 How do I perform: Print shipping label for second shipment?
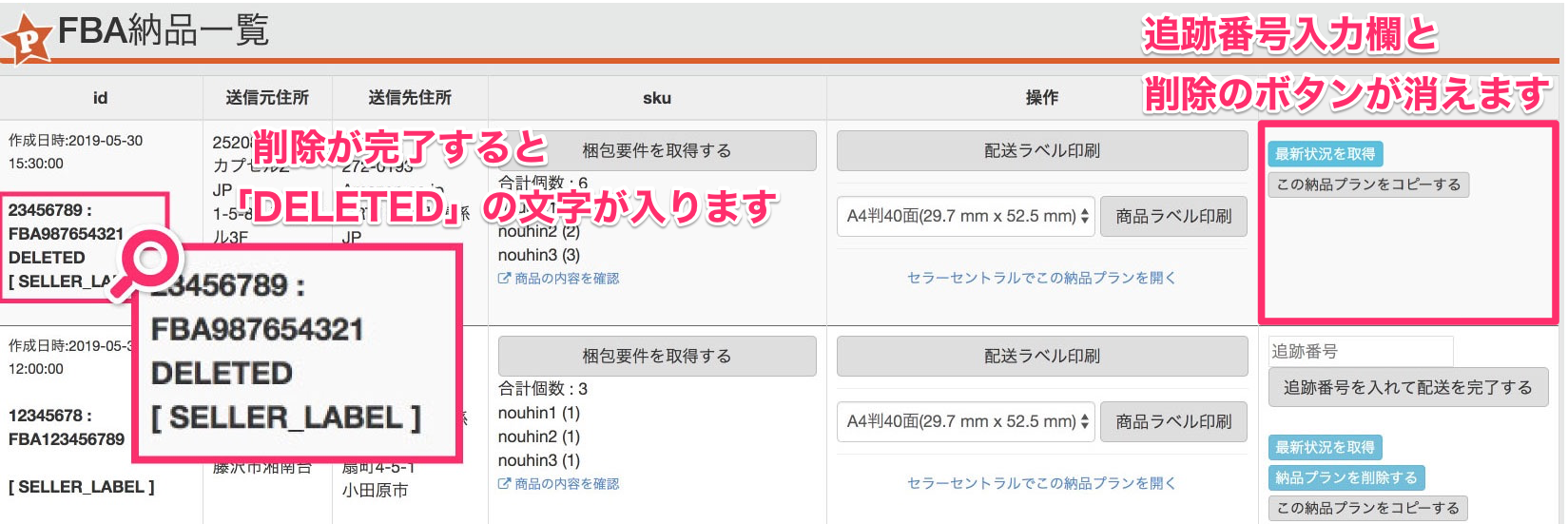[x=1042, y=356]
